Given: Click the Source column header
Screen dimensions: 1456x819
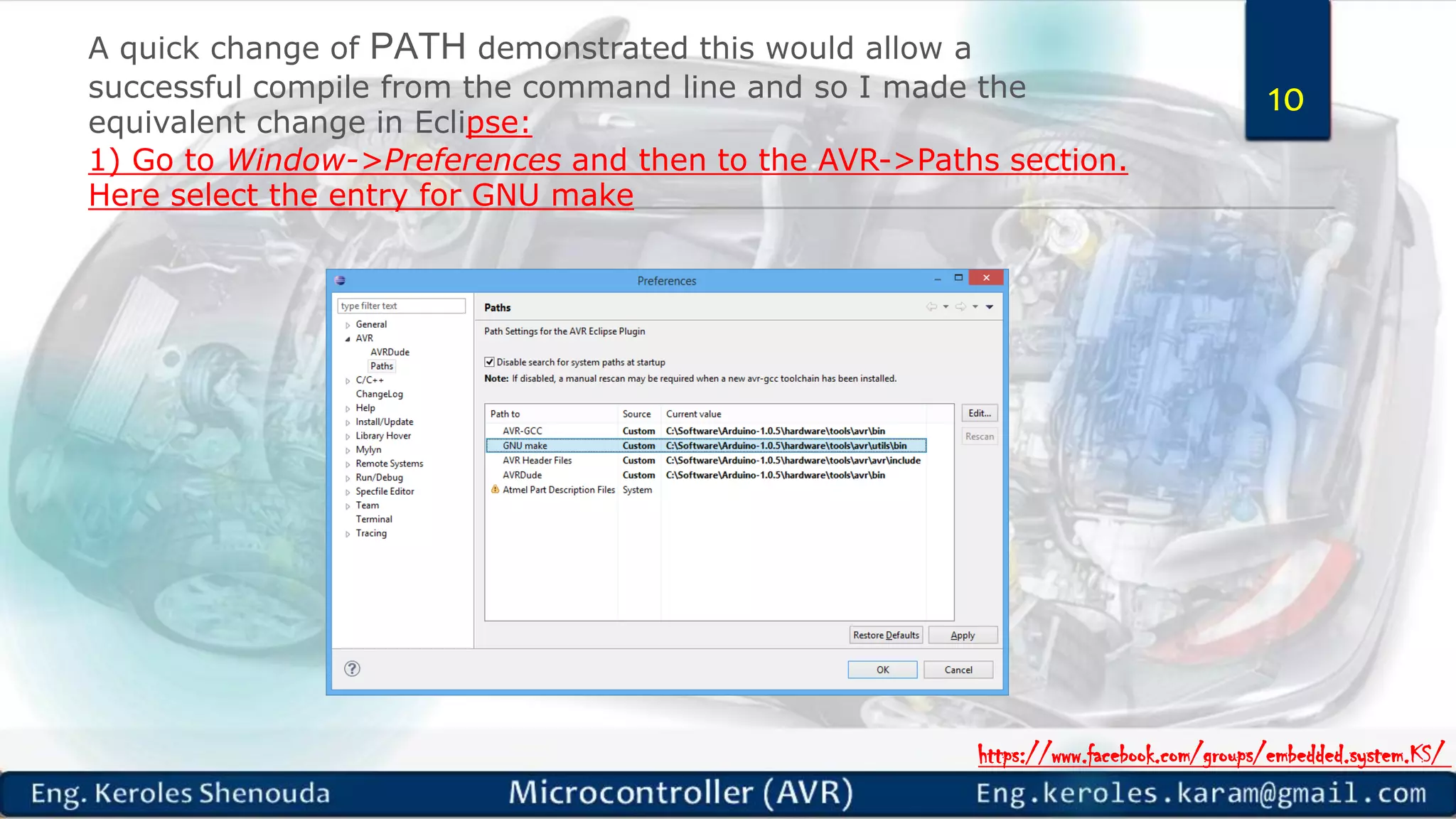Looking at the screenshot, I should click(639, 414).
